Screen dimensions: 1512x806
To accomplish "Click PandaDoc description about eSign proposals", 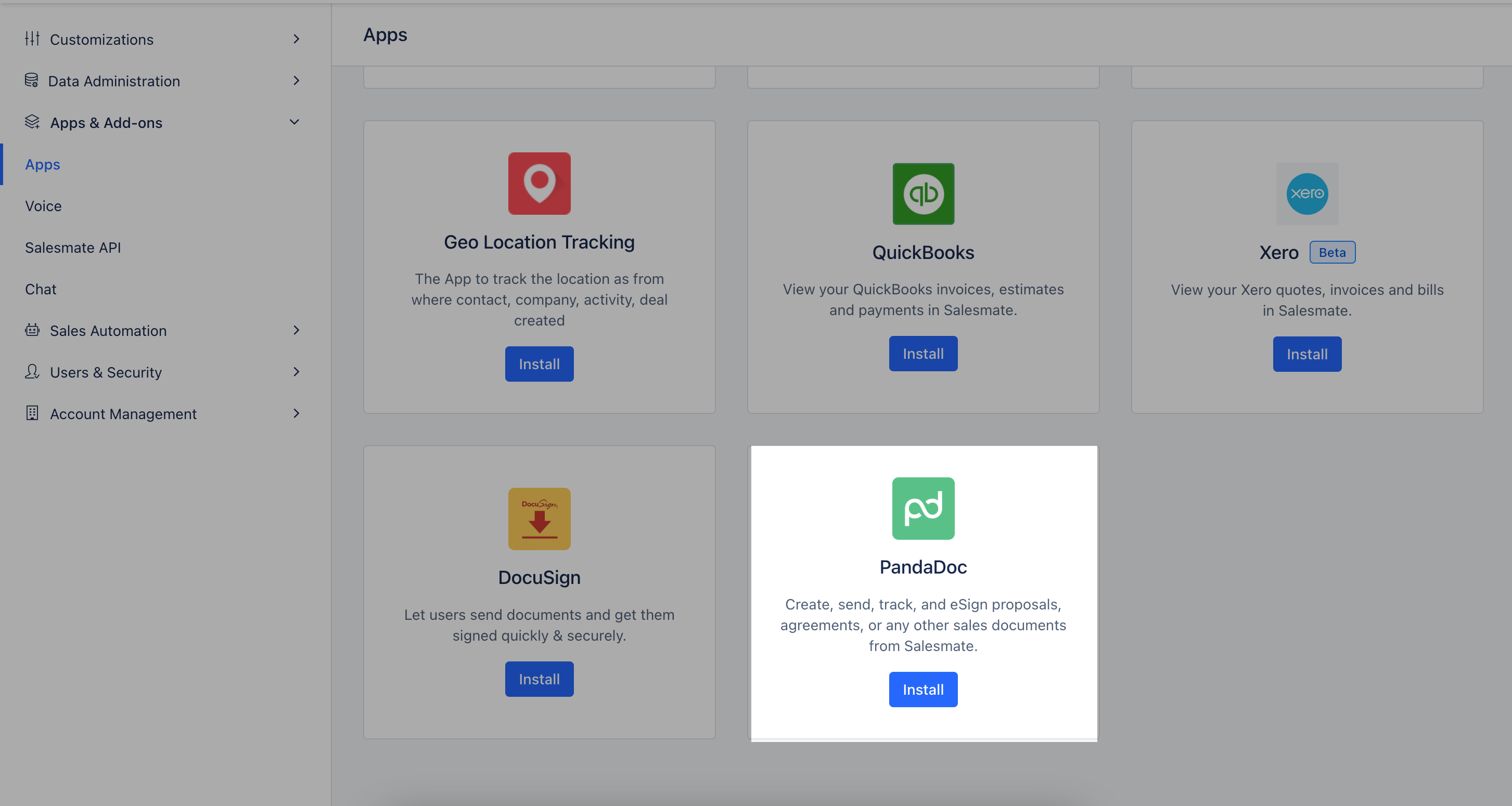I will [x=922, y=626].
